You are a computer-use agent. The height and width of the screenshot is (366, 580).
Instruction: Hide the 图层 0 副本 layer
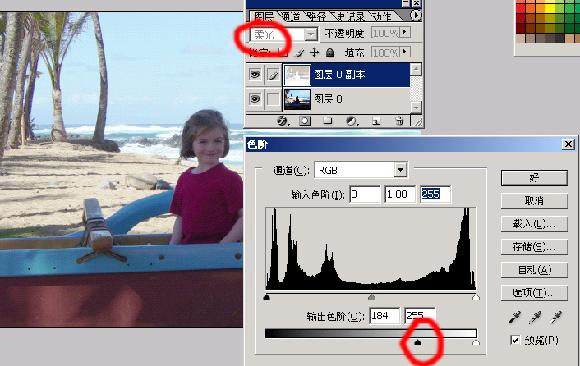(255, 75)
